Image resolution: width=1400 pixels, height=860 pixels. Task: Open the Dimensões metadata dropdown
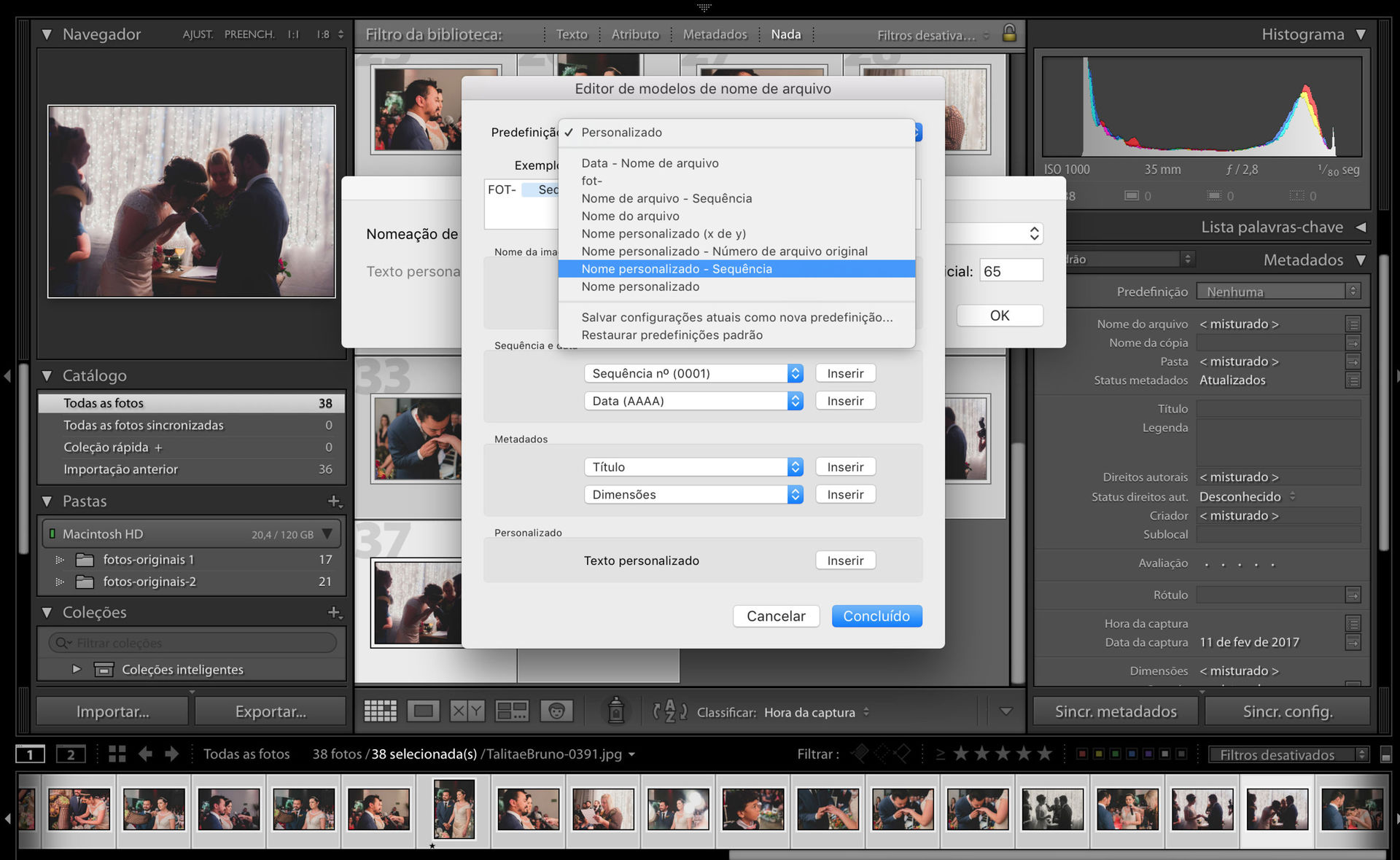tap(693, 494)
